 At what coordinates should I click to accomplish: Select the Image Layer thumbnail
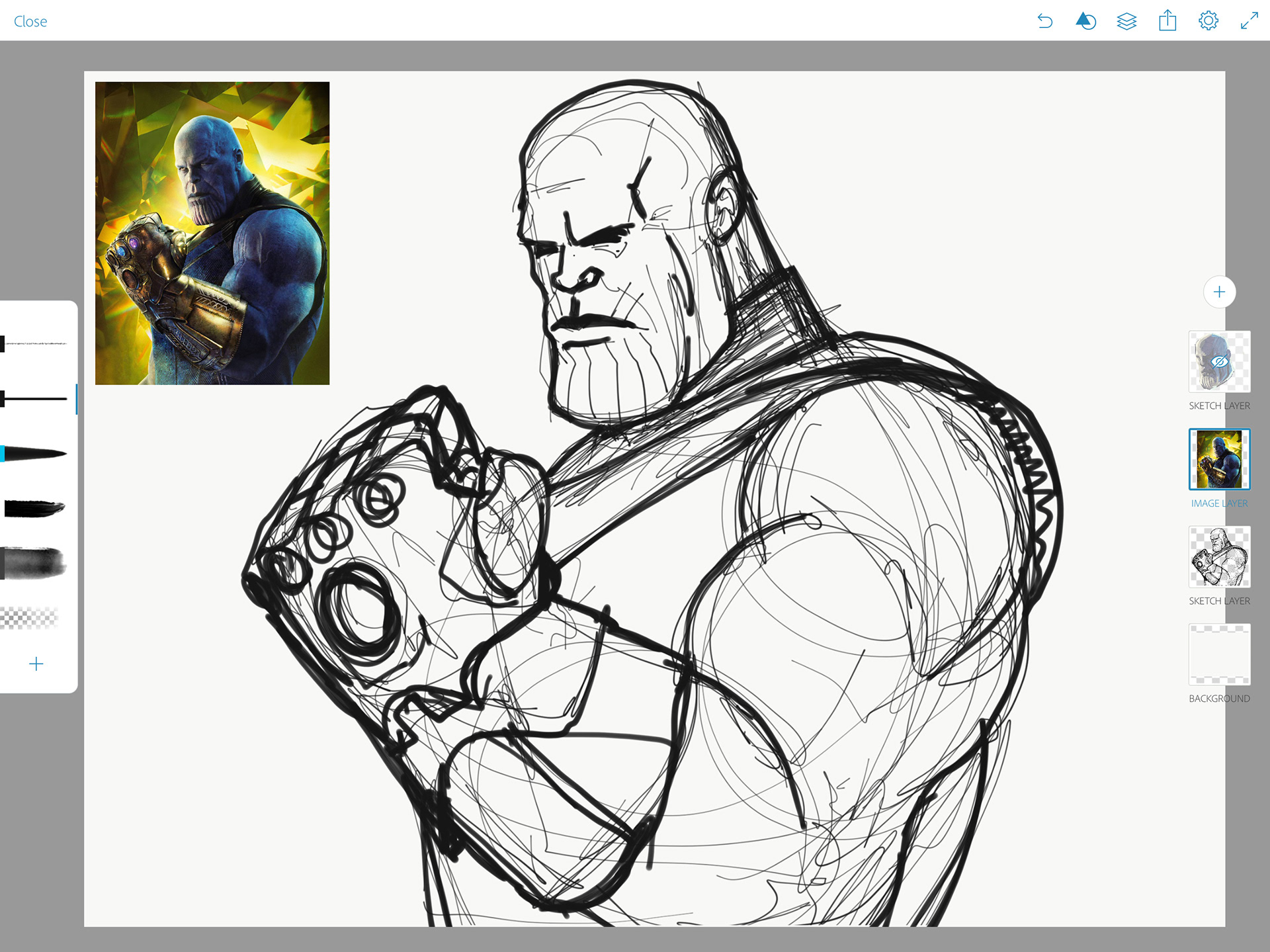(1219, 459)
